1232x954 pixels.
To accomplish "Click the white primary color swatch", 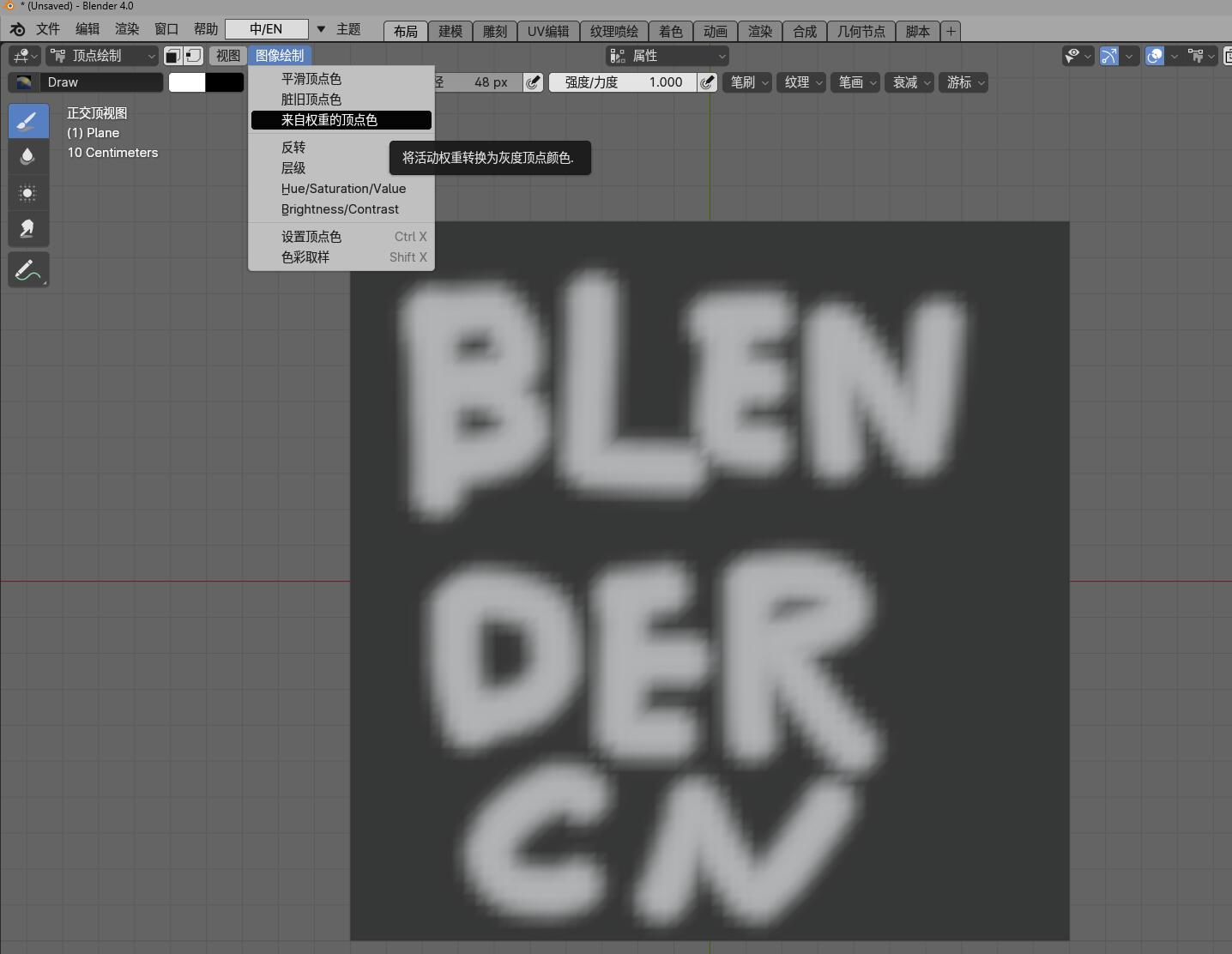I will [187, 82].
